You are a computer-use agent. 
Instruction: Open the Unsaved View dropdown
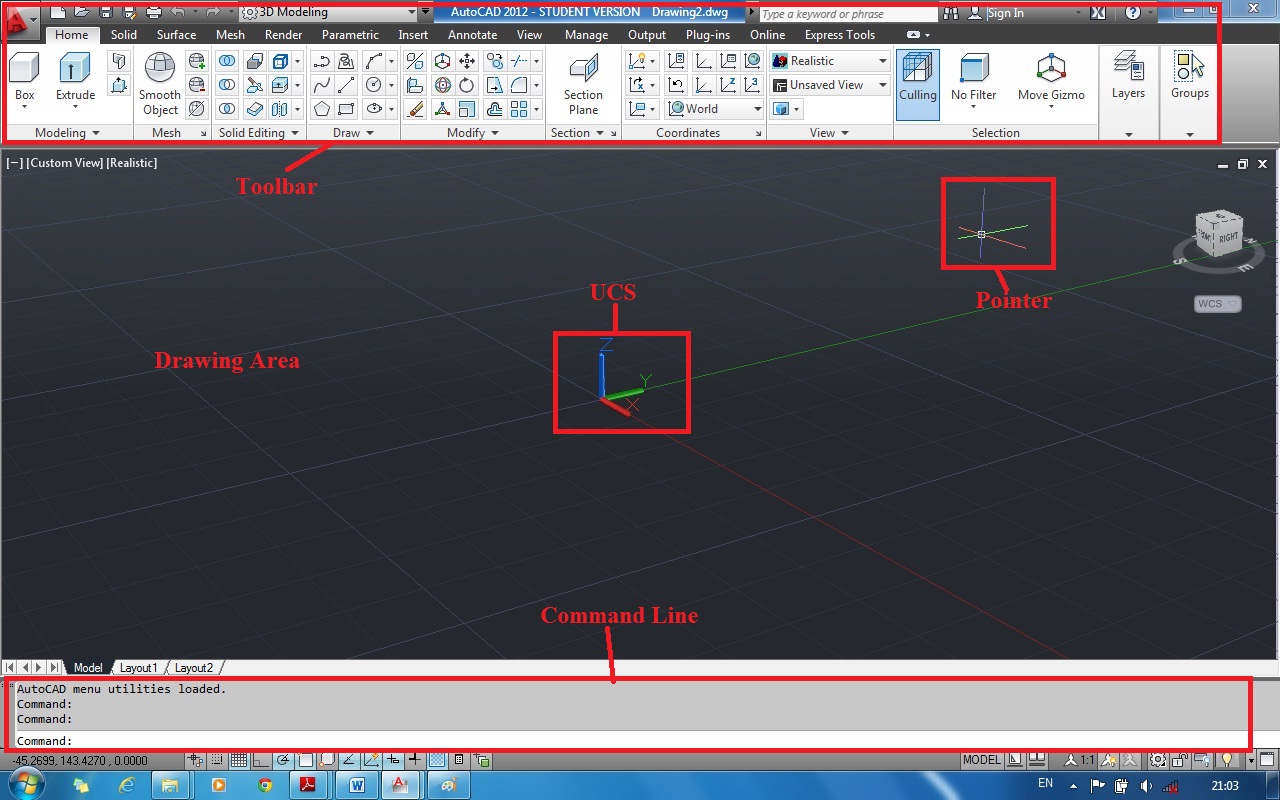point(829,85)
